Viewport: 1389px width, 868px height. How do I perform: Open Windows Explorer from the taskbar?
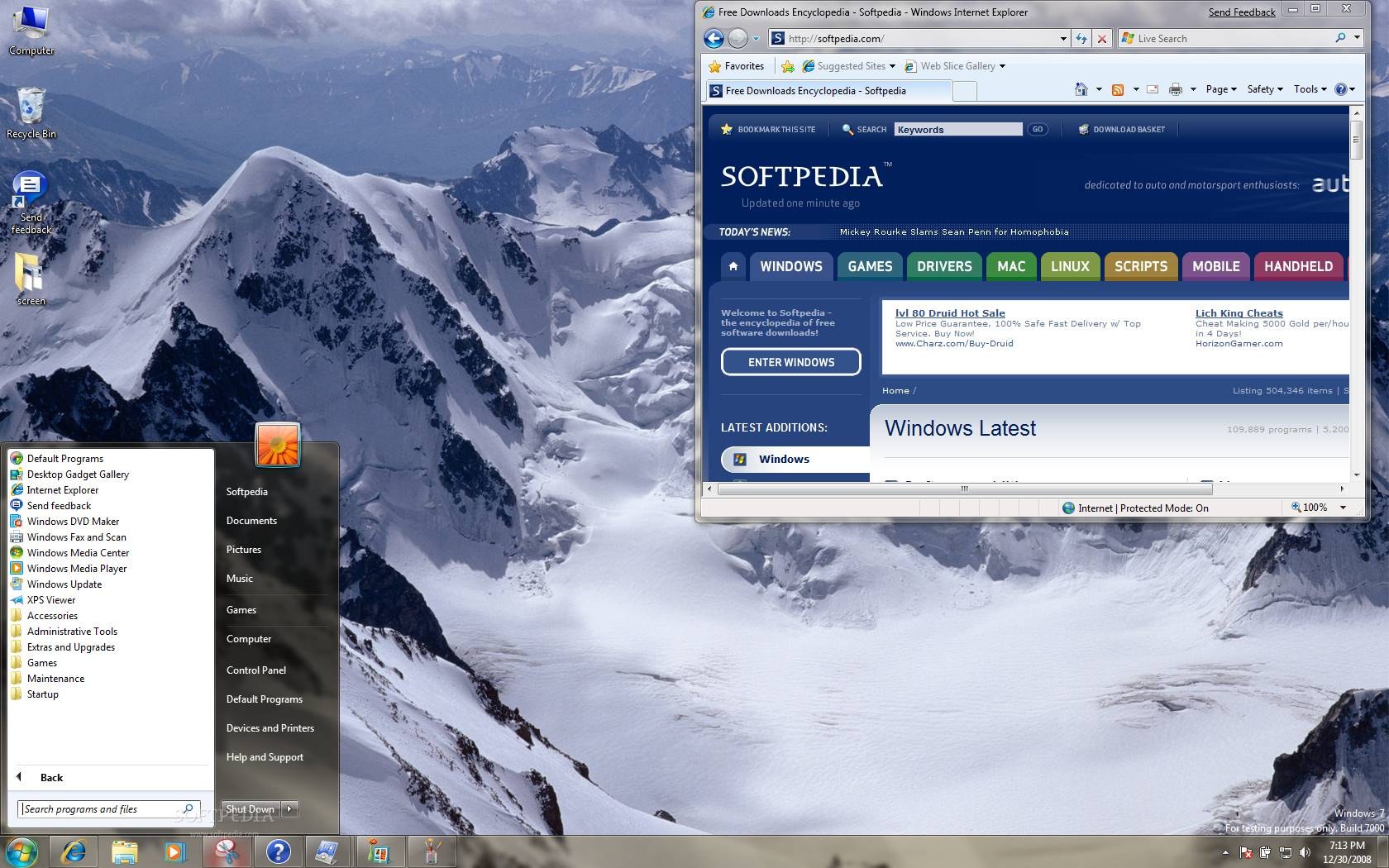pyautogui.click(x=124, y=851)
